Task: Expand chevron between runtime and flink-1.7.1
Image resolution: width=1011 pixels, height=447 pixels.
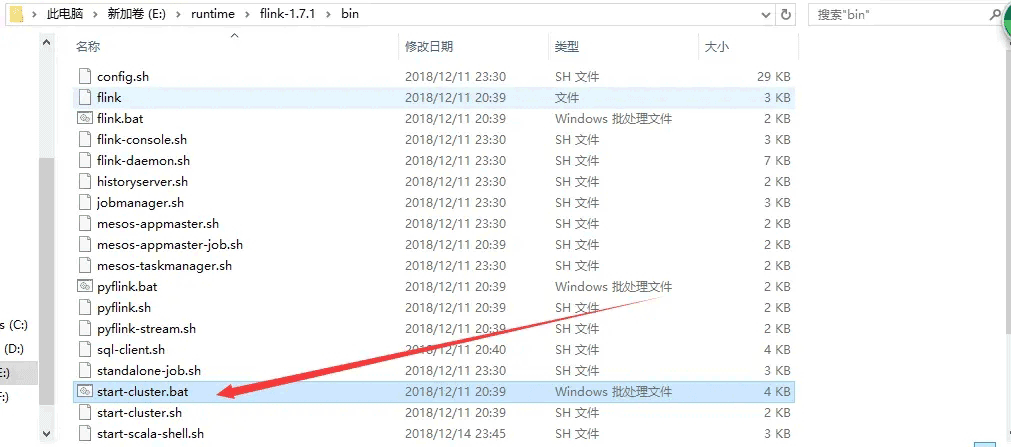Action: click(x=247, y=14)
